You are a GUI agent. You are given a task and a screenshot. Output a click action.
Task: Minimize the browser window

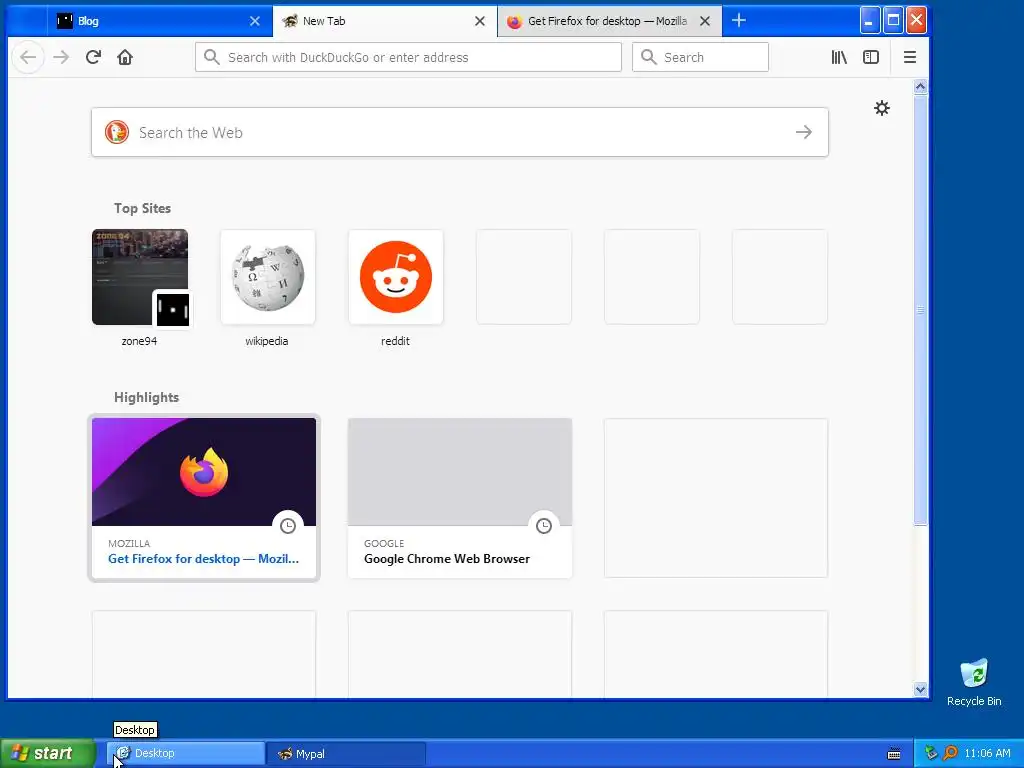tap(869, 20)
